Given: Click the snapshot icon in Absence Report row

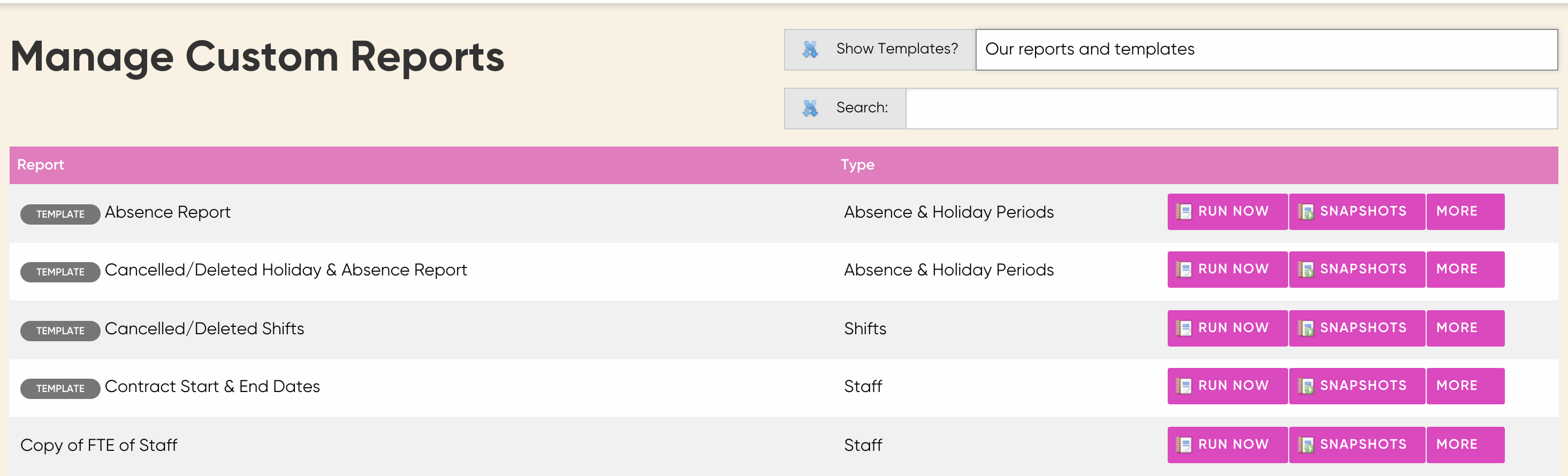Looking at the screenshot, I should [x=1306, y=211].
